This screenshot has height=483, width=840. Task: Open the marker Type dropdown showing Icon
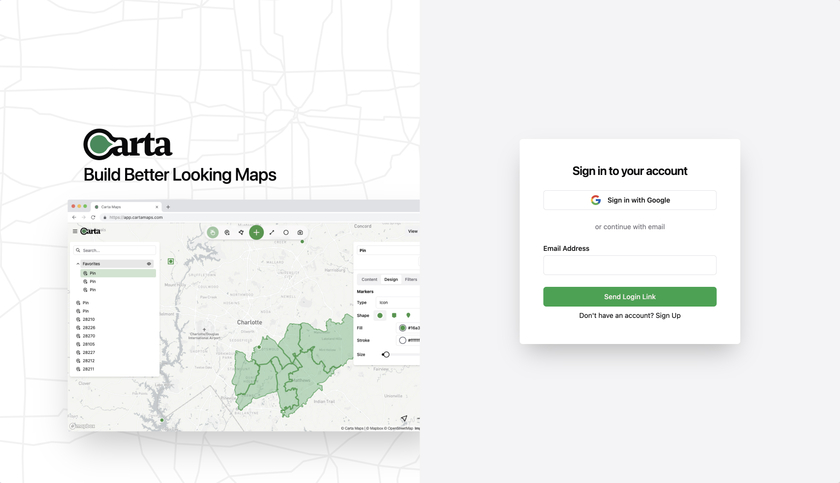click(x=398, y=303)
